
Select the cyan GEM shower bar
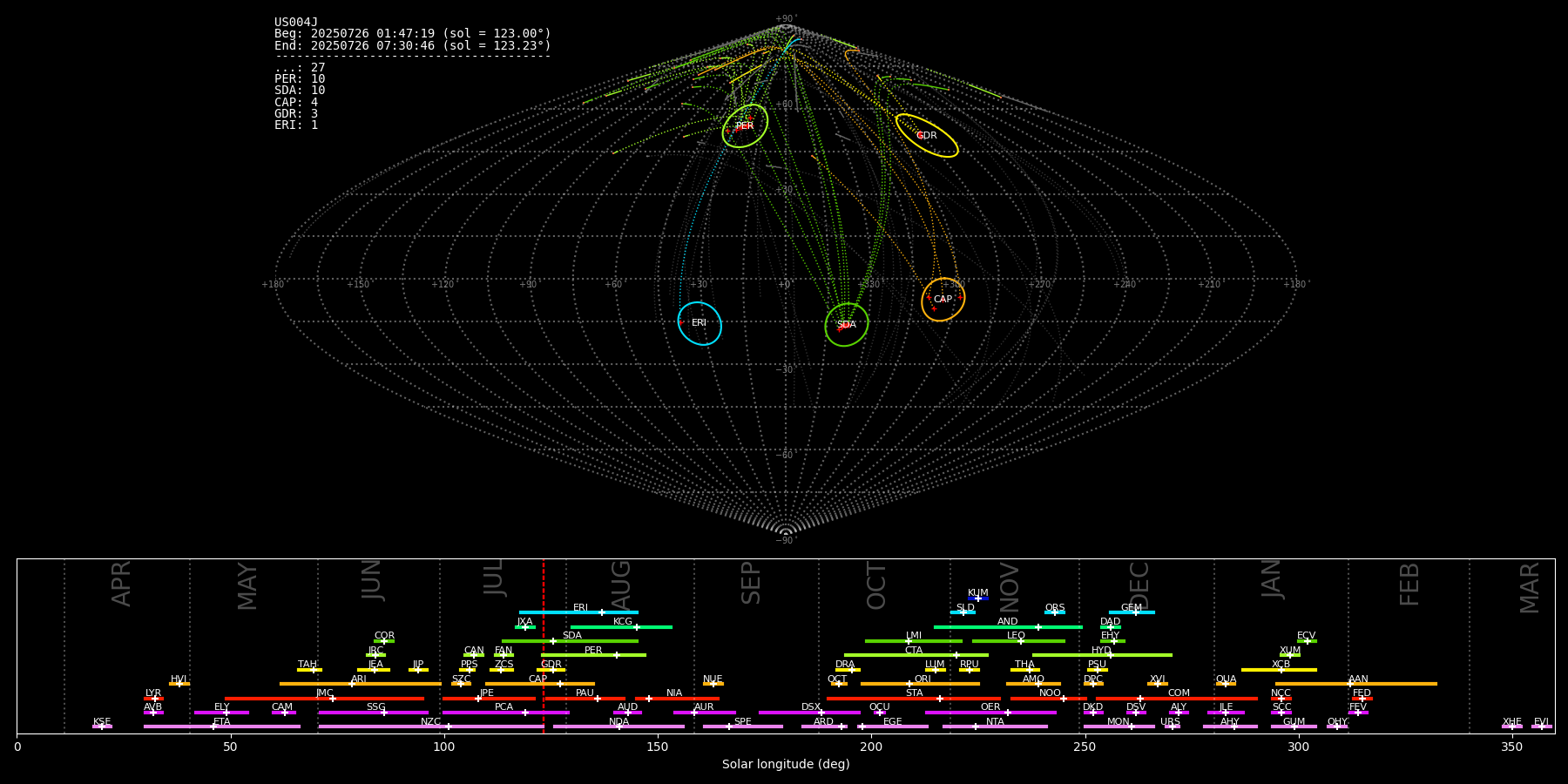point(1132,612)
